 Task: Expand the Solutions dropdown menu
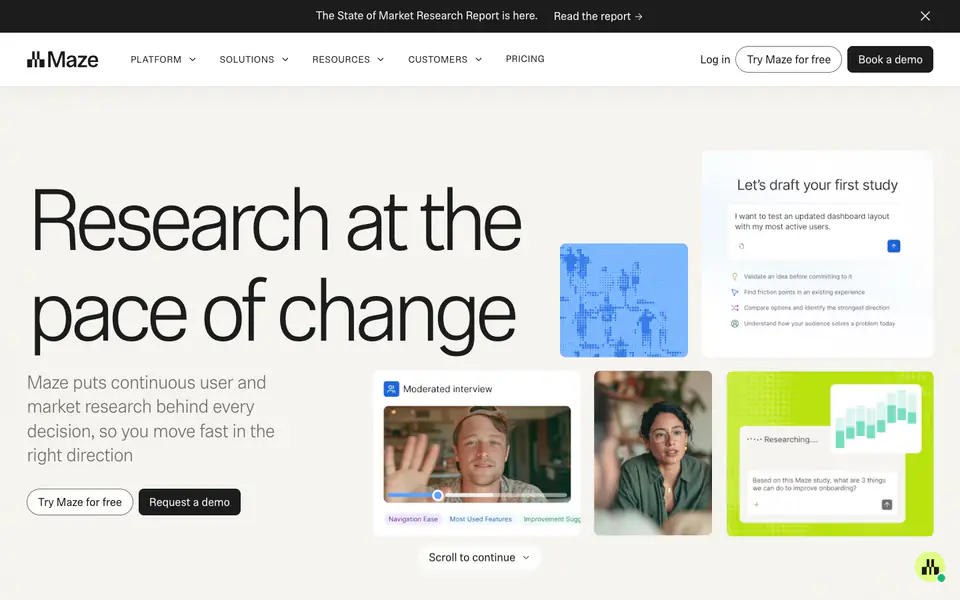(x=254, y=59)
